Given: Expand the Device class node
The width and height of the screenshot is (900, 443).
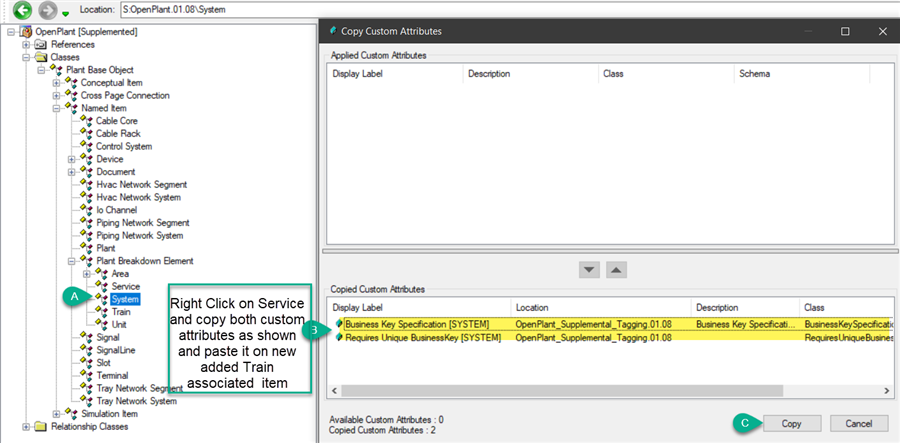Looking at the screenshot, I should point(71,159).
